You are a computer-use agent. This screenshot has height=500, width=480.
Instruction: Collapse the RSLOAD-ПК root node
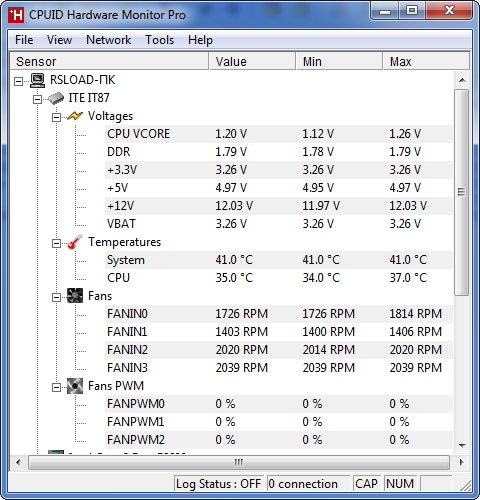19,81
